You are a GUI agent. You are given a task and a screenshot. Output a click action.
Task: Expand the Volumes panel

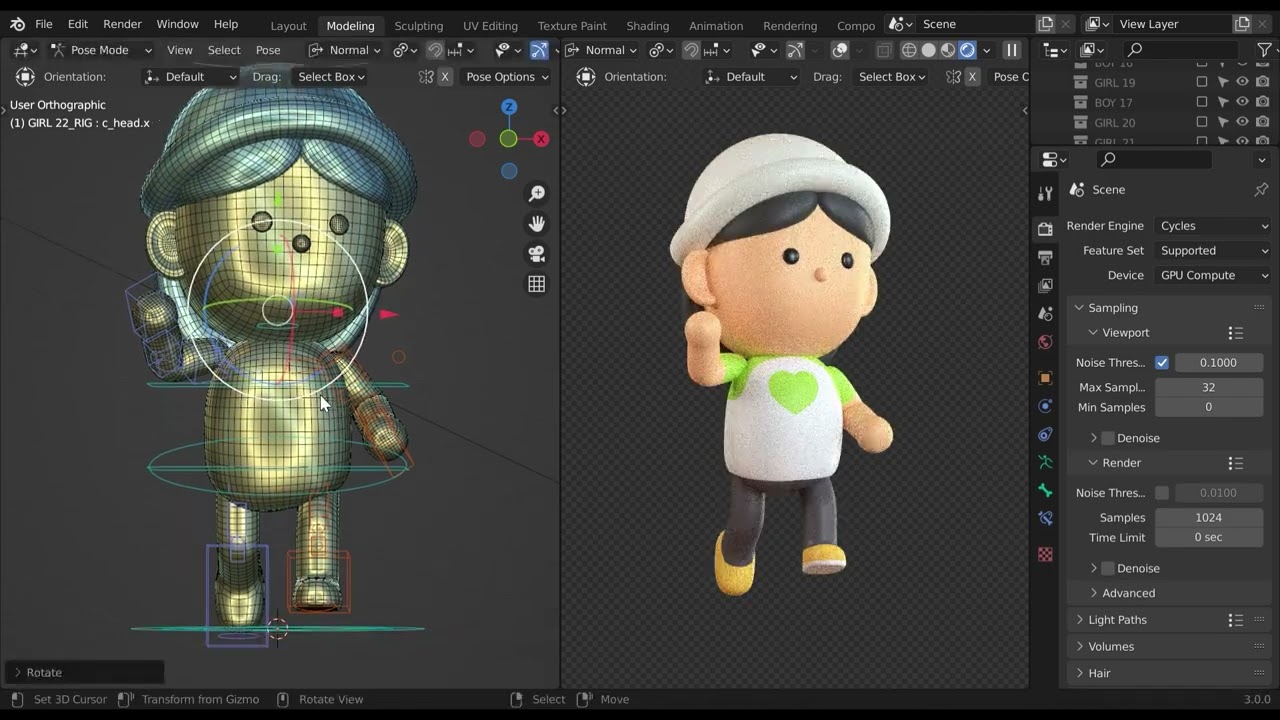(1080, 646)
